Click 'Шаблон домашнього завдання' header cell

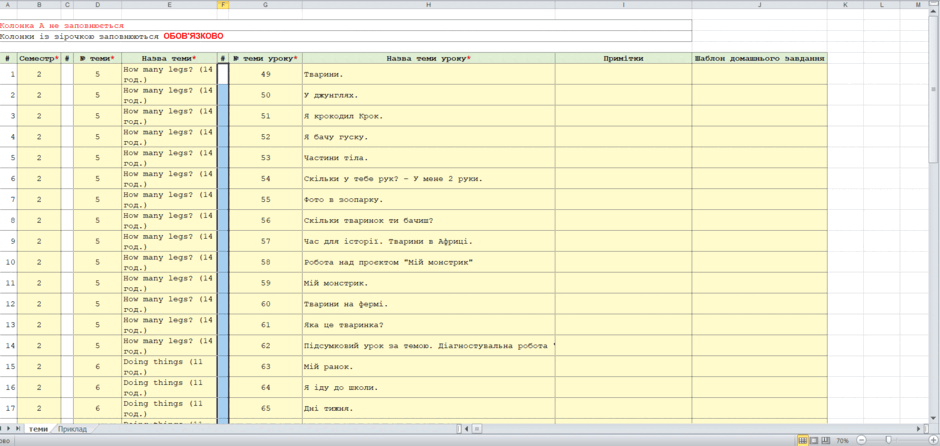760,58
